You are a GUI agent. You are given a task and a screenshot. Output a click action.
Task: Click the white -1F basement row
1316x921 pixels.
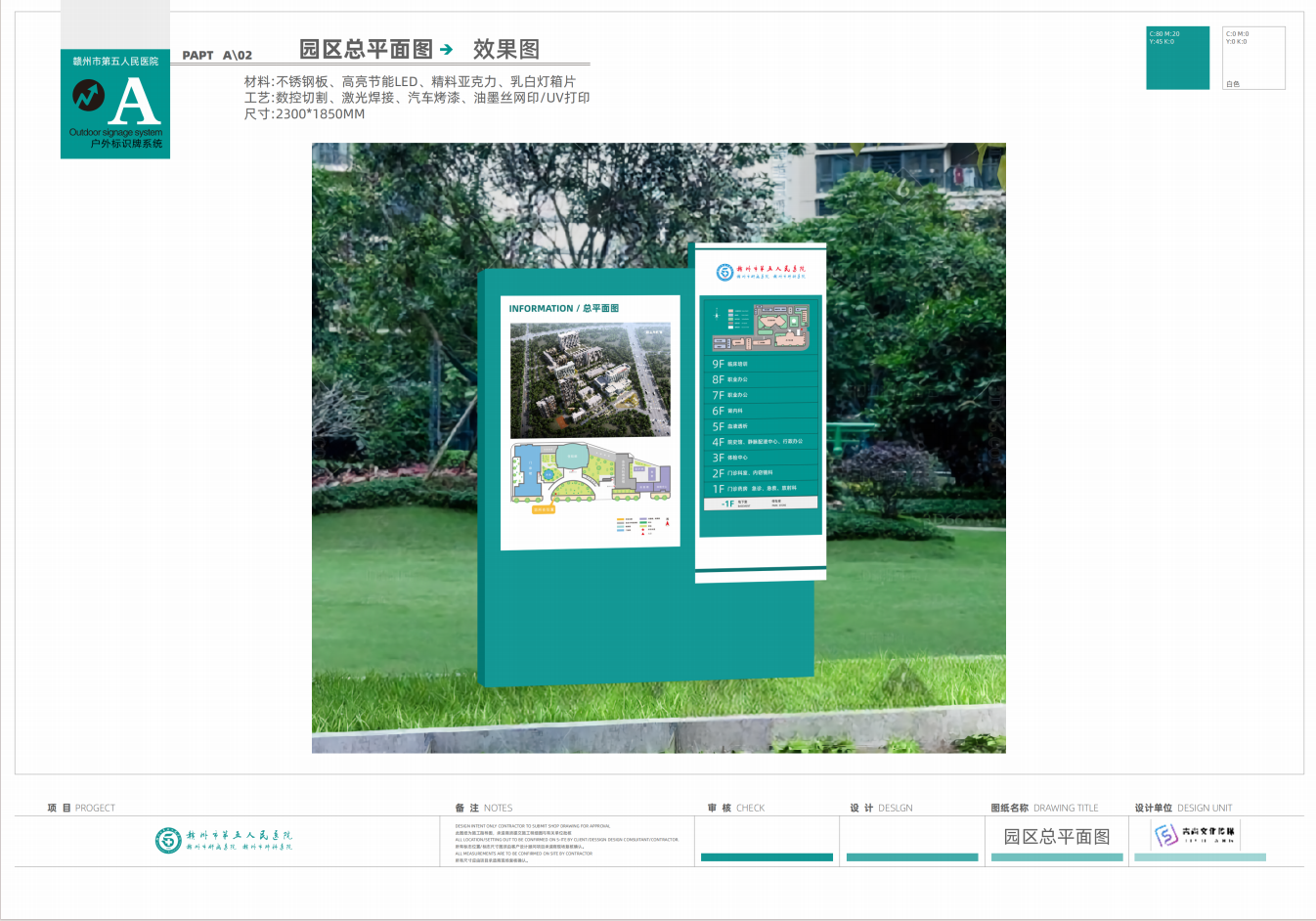pyautogui.click(x=761, y=504)
